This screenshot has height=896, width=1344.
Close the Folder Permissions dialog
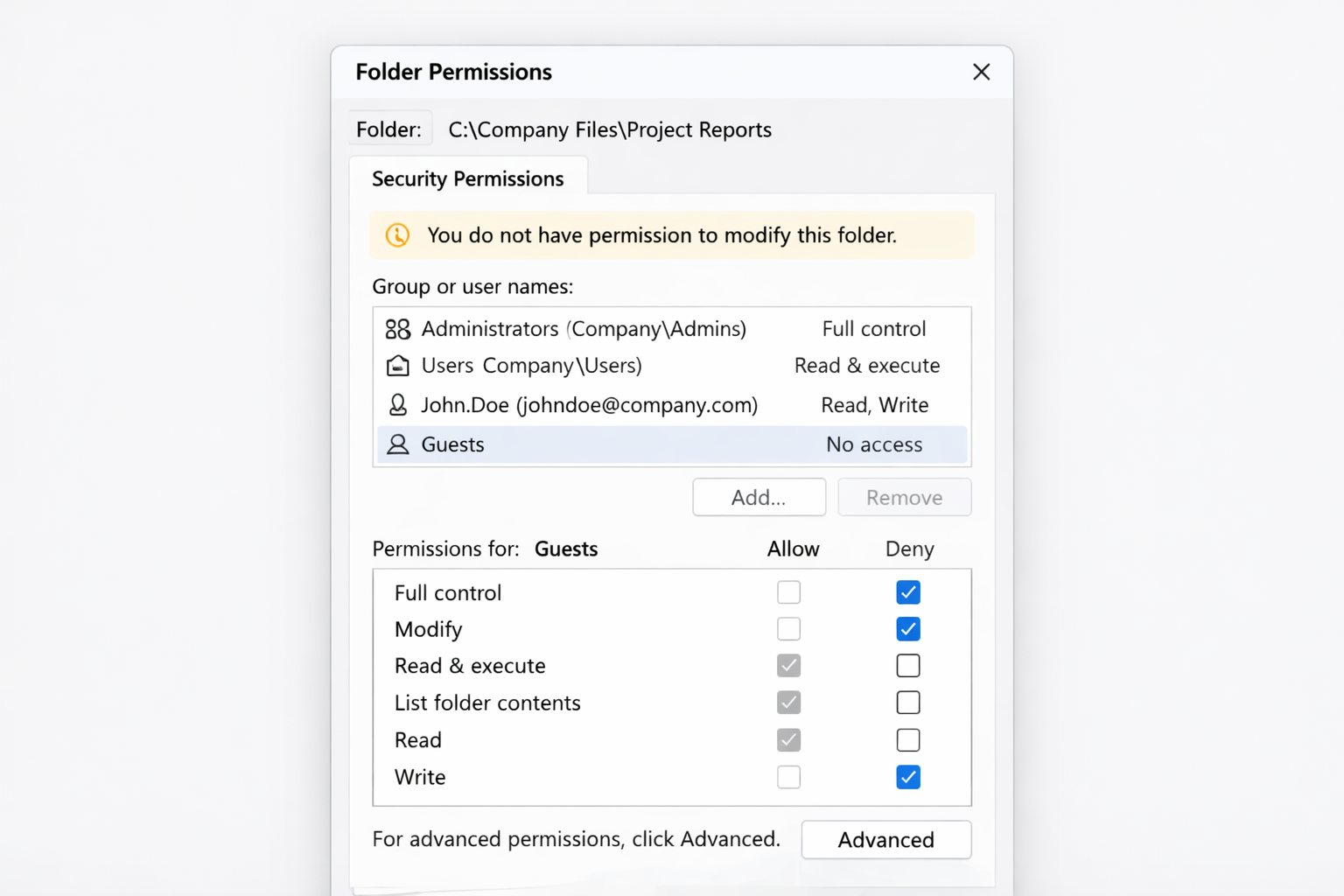[x=981, y=72]
